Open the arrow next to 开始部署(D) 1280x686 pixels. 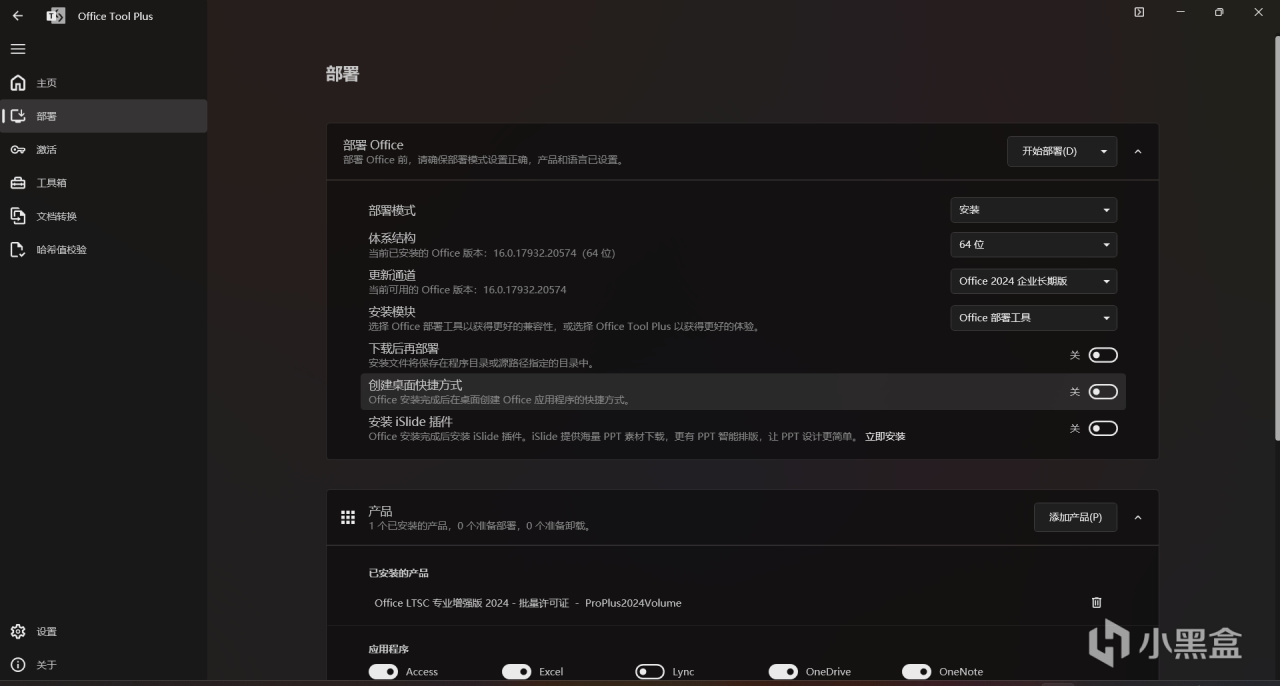tap(1103, 152)
